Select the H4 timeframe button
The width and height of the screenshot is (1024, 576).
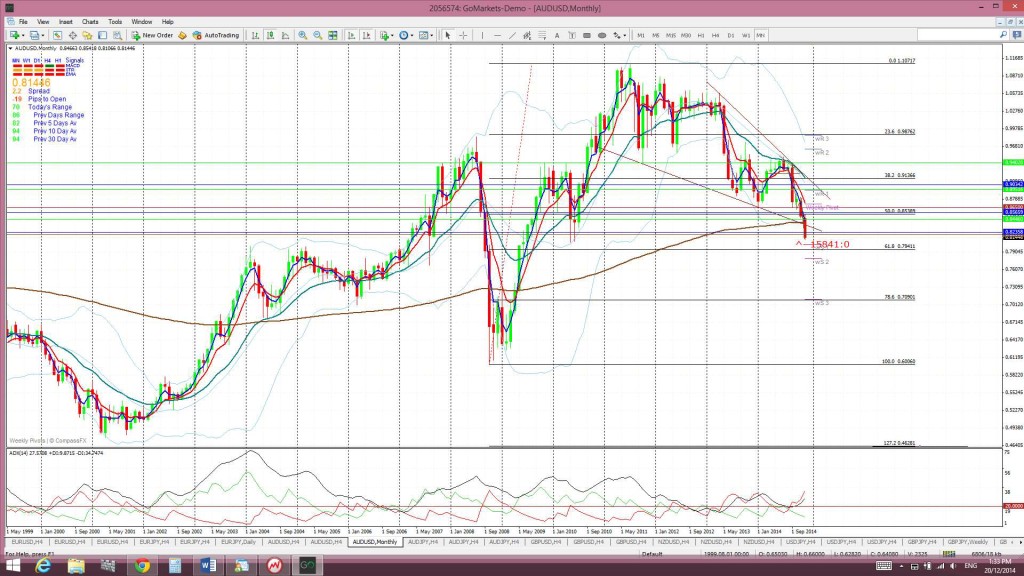(x=716, y=35)
